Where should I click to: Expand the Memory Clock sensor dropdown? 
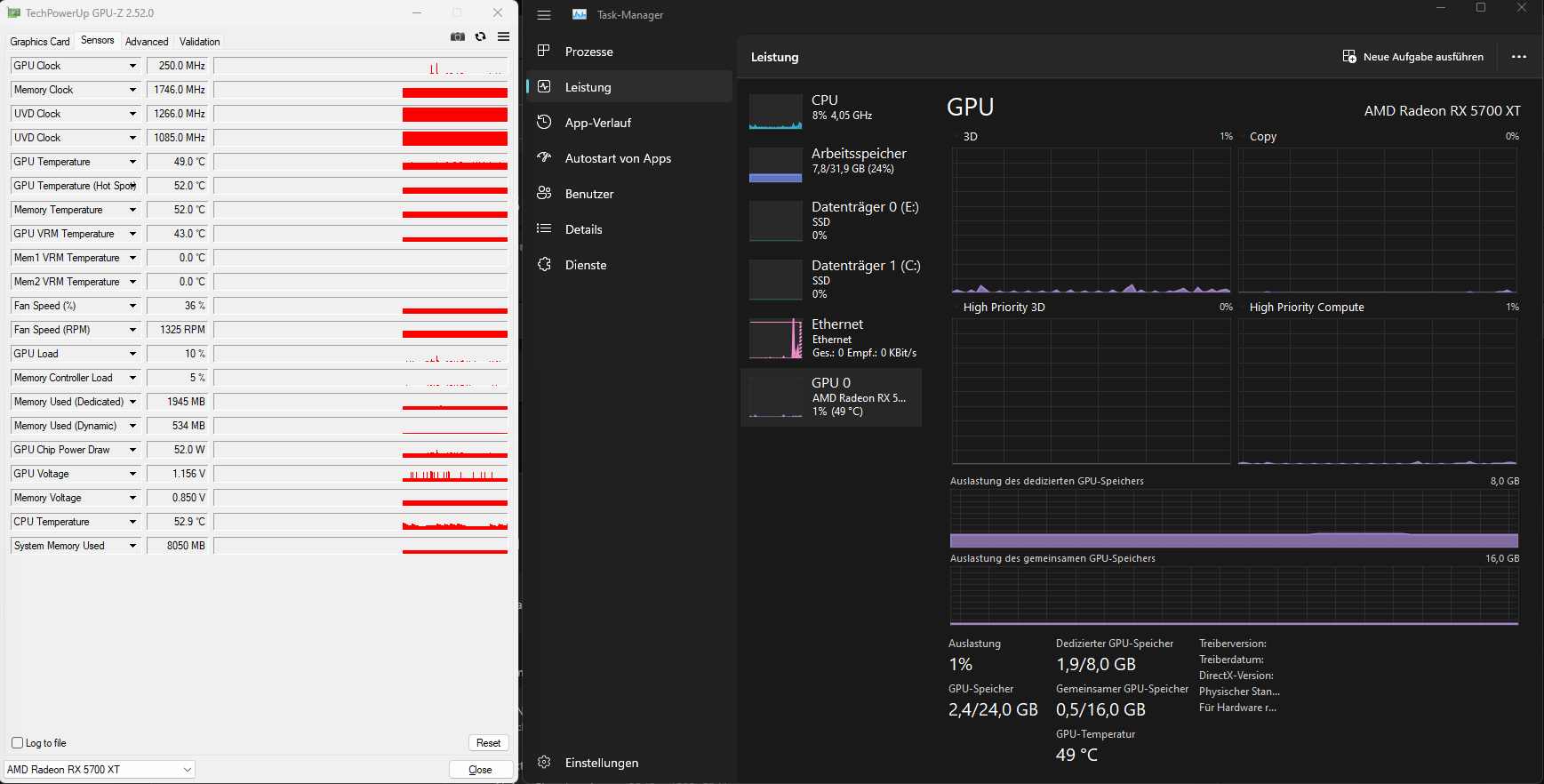click(133, 90)
